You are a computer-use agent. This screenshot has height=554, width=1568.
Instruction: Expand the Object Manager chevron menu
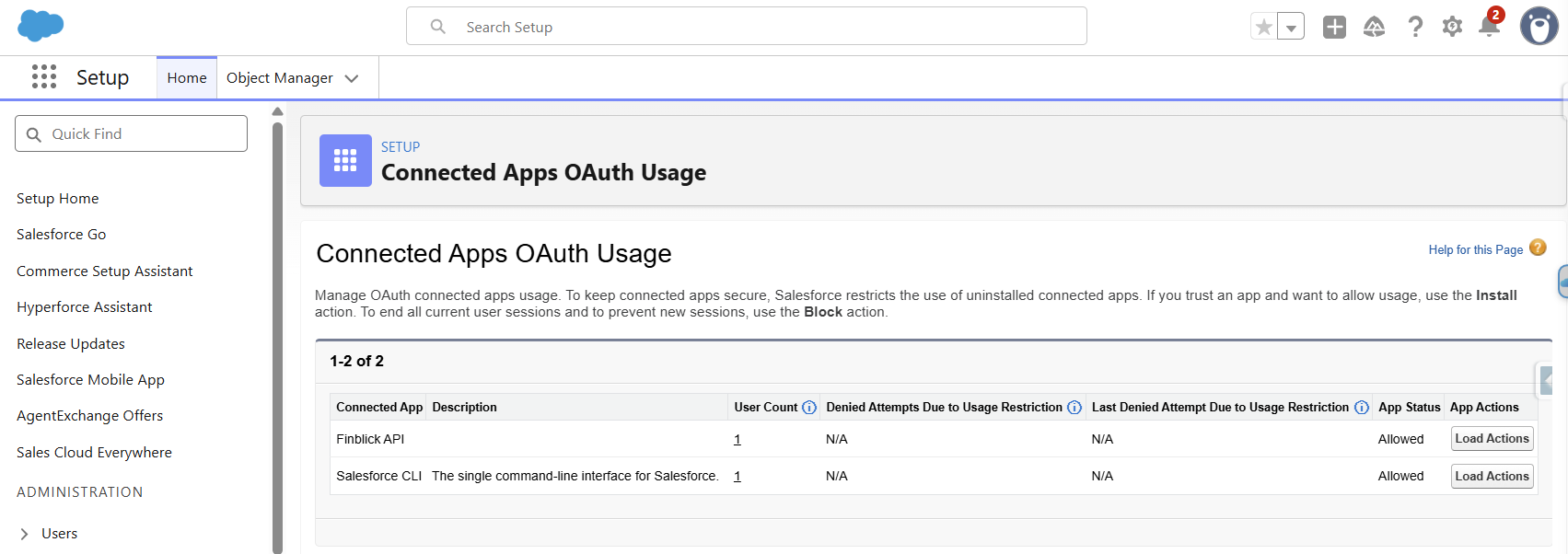click(x=352, y=78)
